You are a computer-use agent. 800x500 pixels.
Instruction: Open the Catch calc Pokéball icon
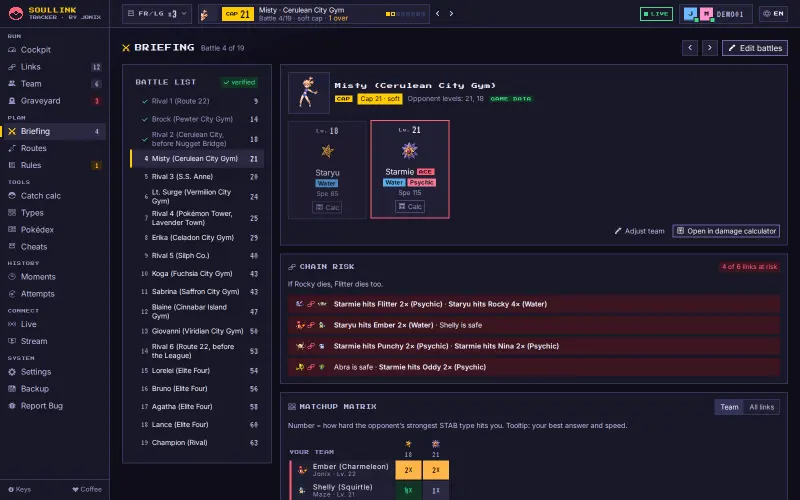tap(12, 196)
